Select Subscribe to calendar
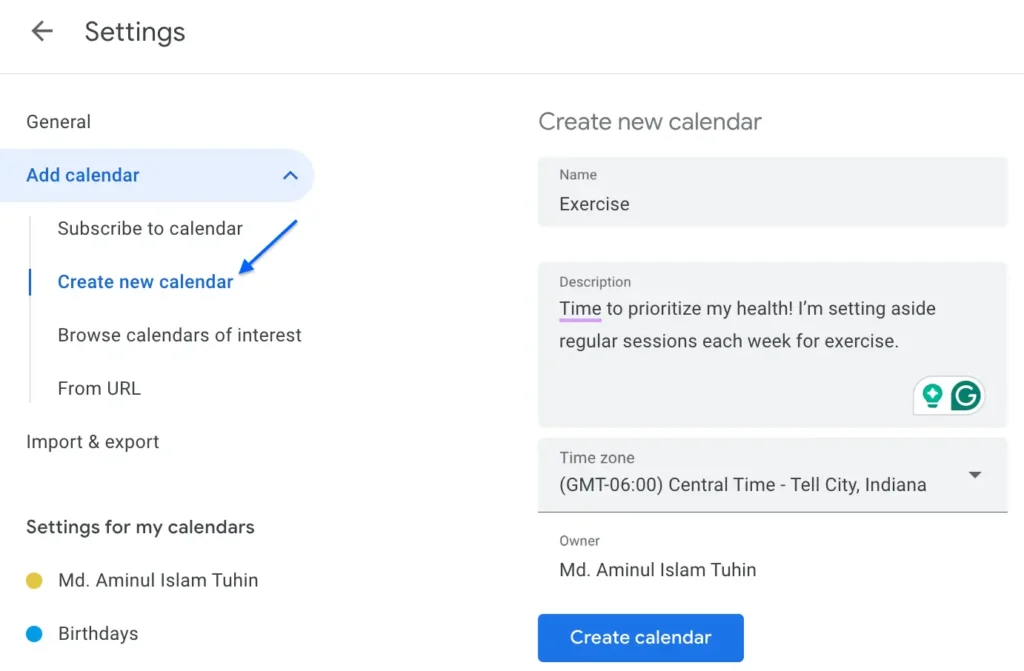This screenshot has width=1024, height=671. (150, 228)
